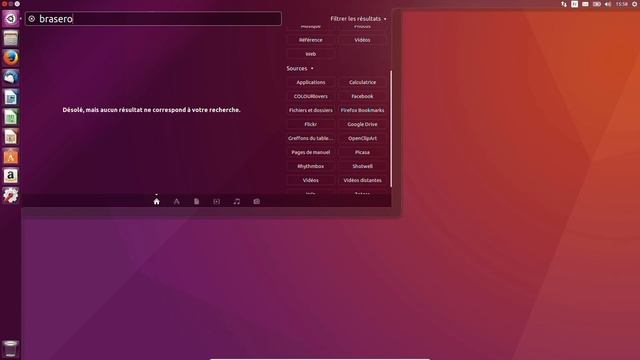Open the sound volume indicator
The image size is (640, 360).
tap(608, 4)
